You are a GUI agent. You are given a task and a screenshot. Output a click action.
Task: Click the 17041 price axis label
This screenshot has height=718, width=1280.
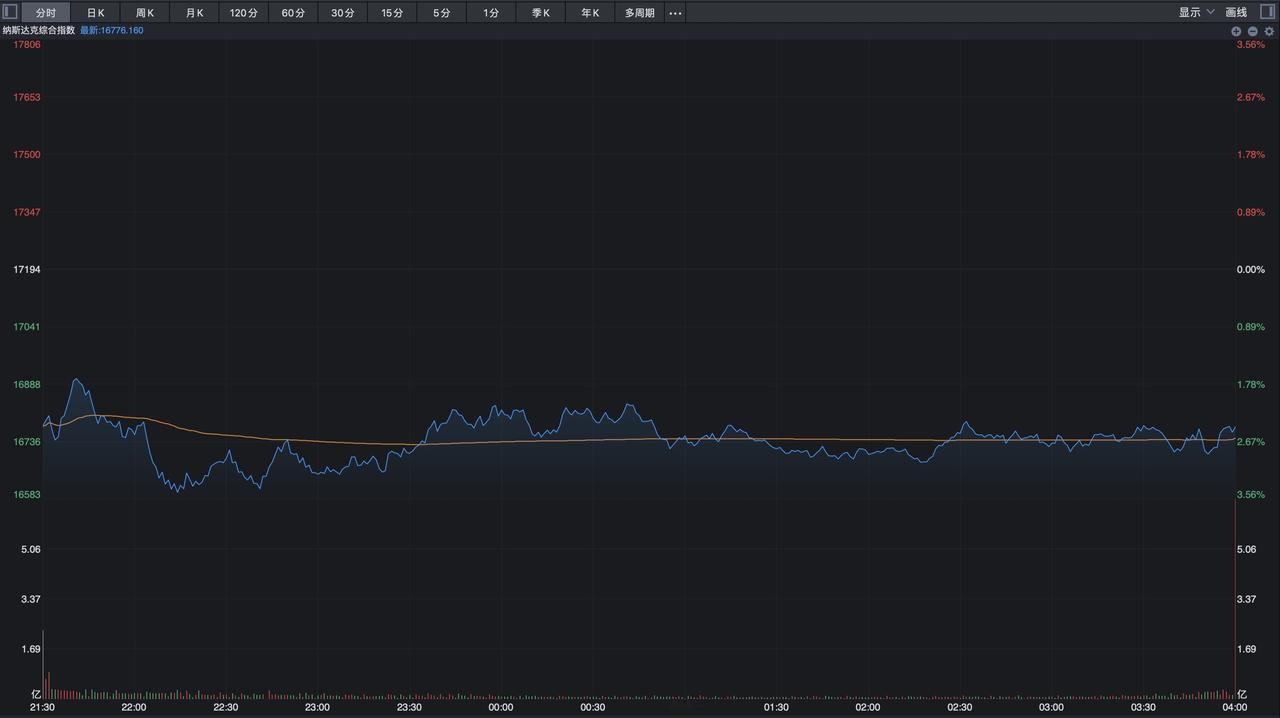[x=27, y=327]
